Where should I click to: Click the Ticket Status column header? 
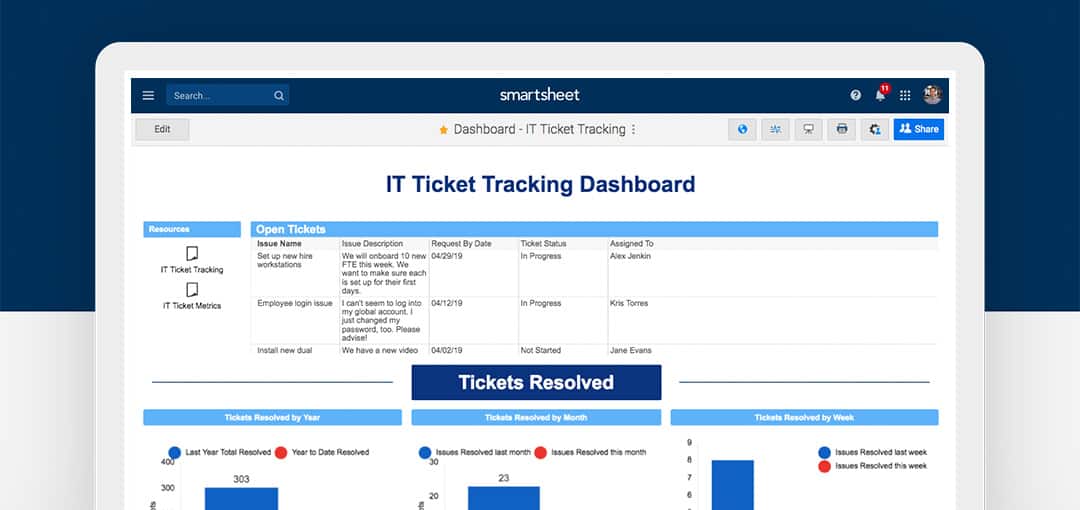[x=543, y=244]
